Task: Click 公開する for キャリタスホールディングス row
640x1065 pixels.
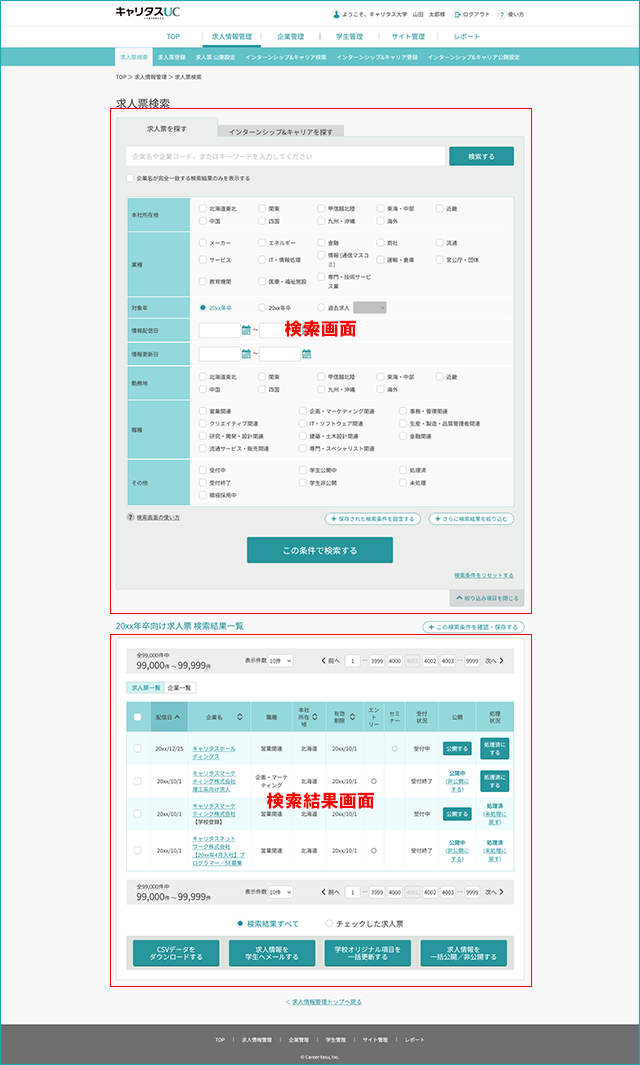Action: [x=457, y=748]
